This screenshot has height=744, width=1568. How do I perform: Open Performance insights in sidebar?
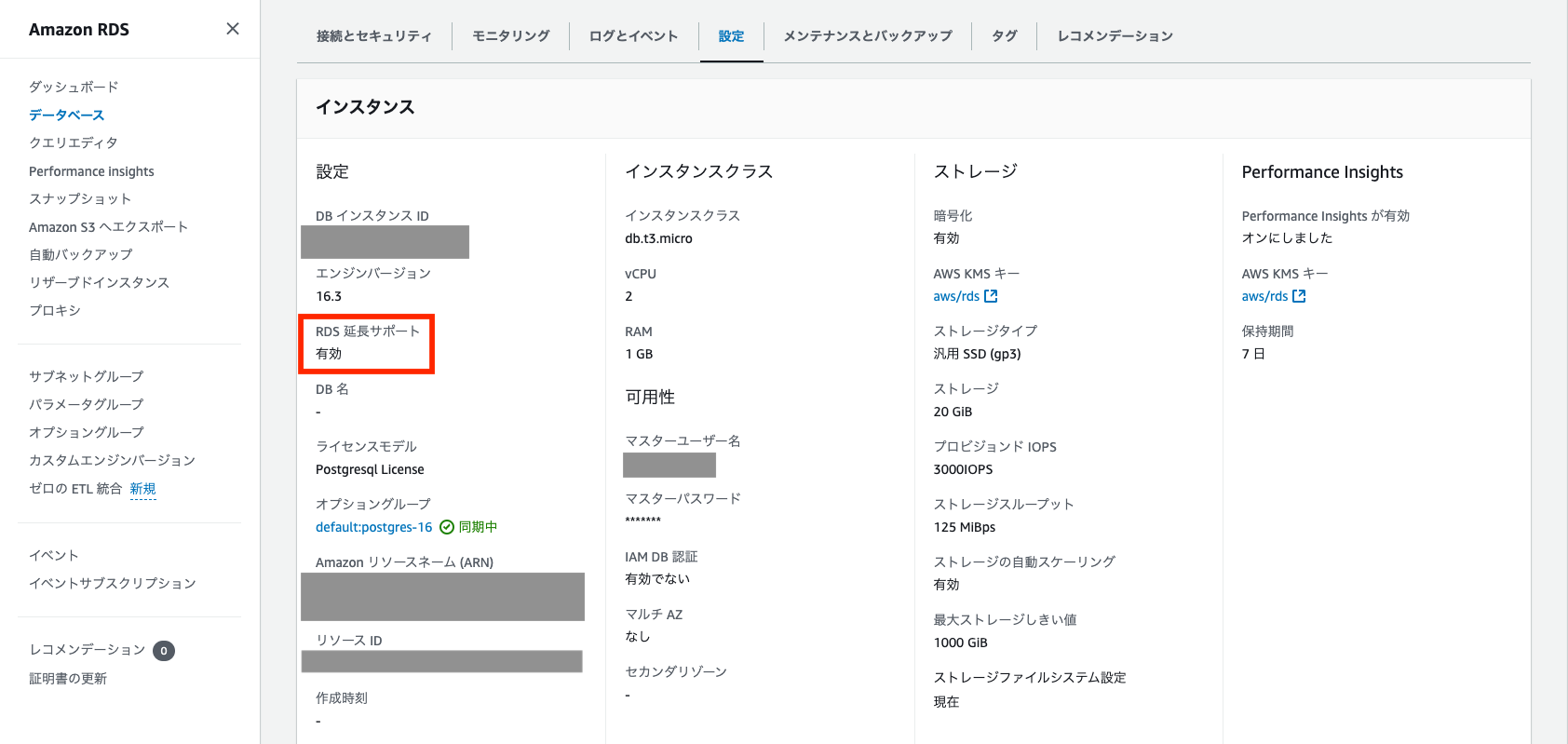[x=91, y=171]
